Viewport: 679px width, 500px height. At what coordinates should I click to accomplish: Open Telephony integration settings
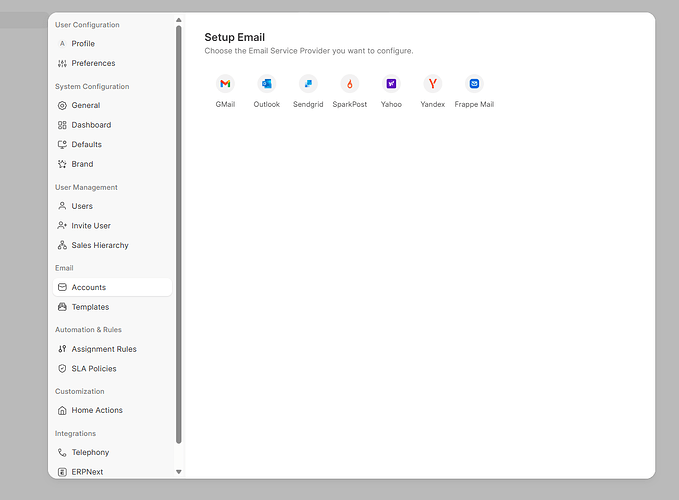(x=113, y=452)
